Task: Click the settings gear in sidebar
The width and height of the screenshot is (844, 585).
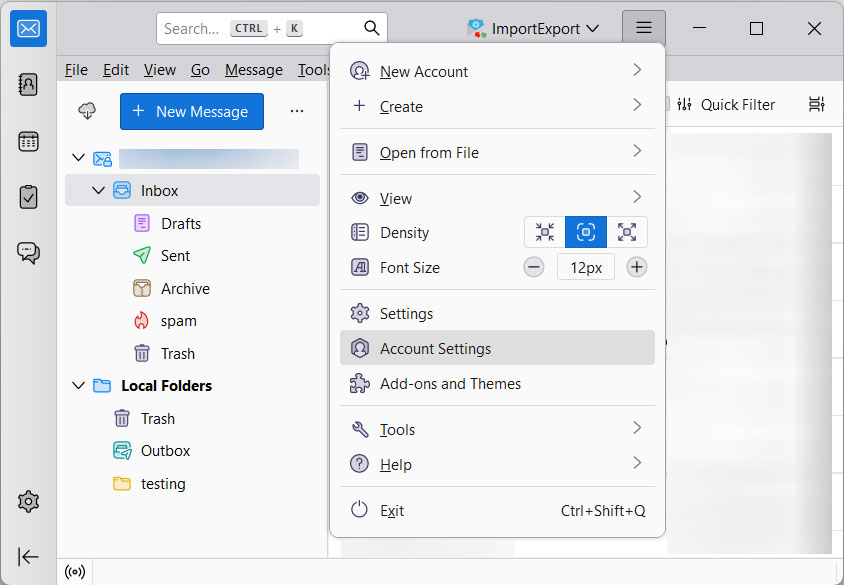Action: (28, 501)
